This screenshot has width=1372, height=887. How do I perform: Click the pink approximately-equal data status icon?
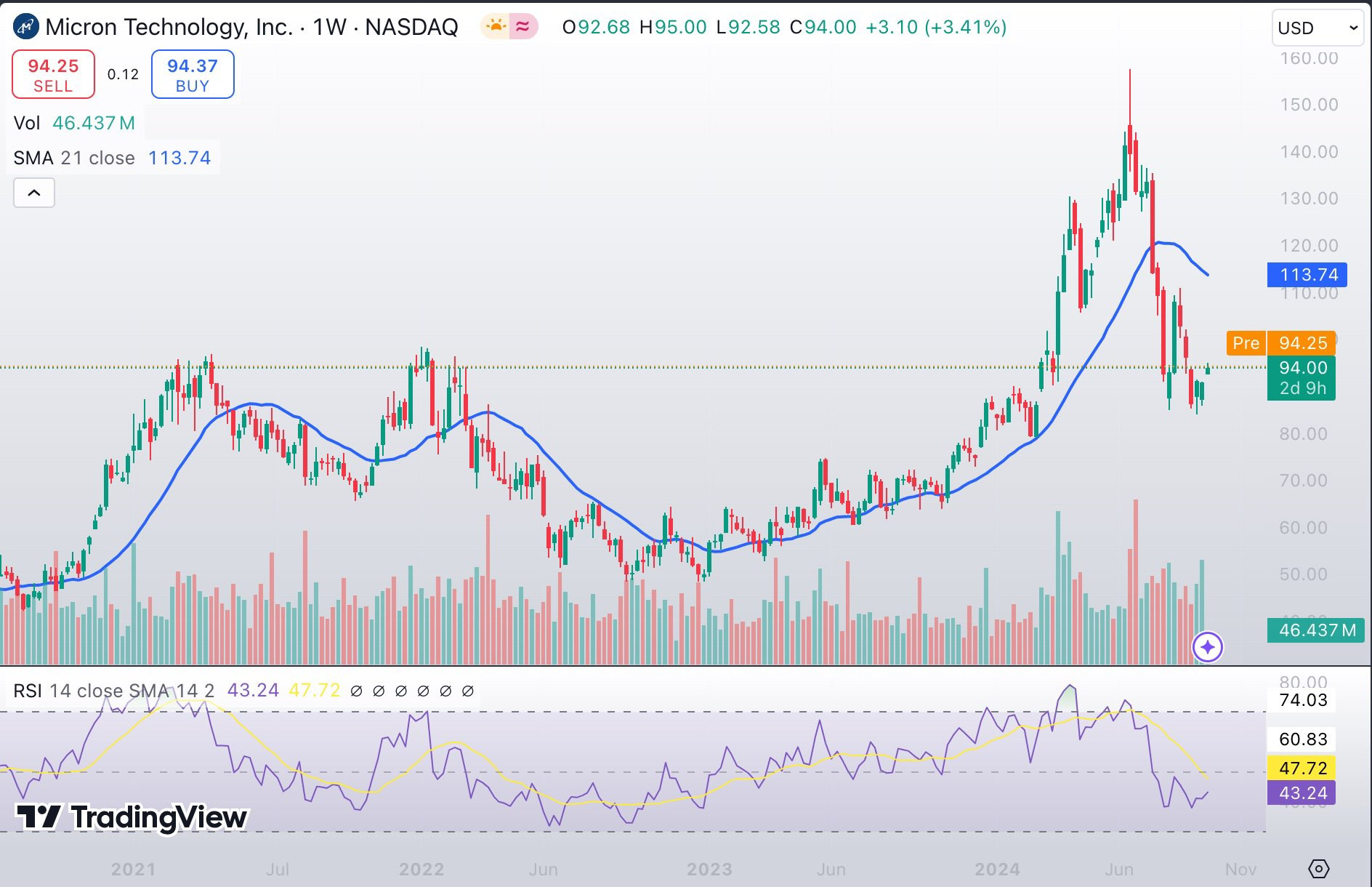click(522, 28)
